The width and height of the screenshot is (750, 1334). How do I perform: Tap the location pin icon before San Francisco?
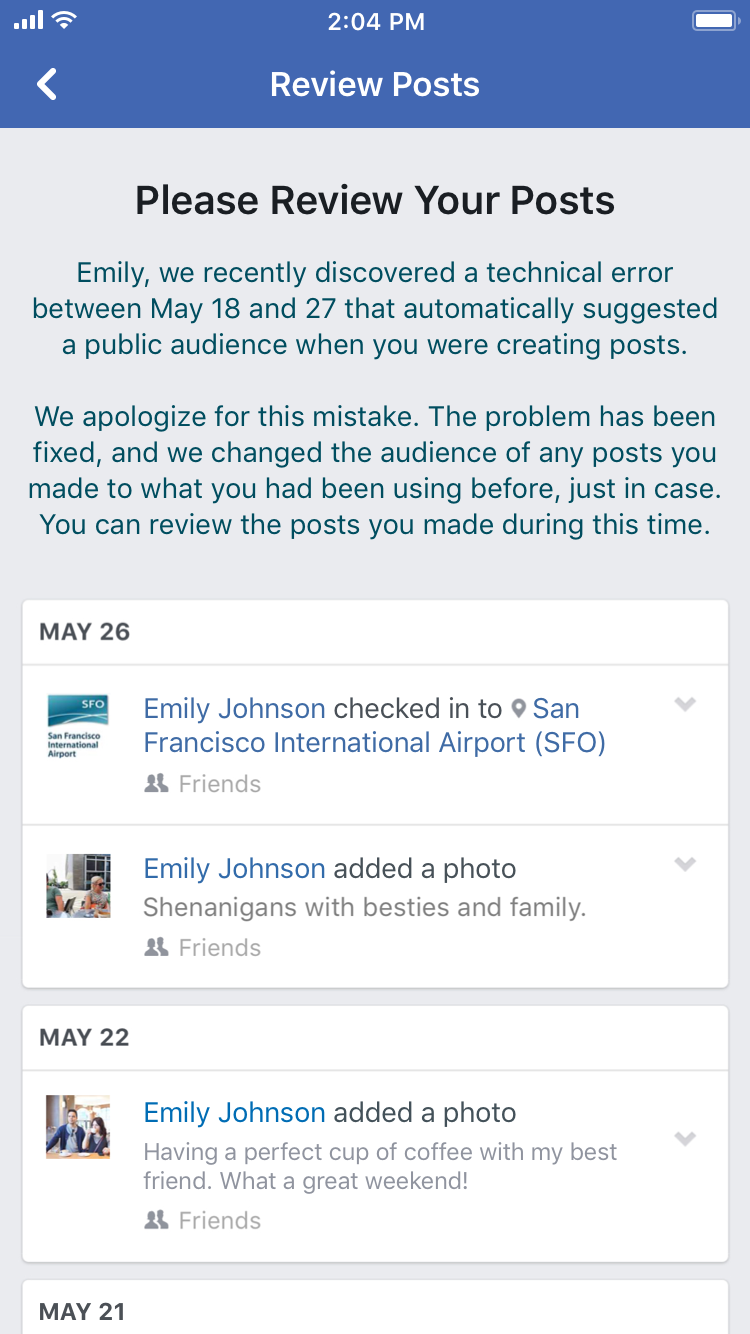point(518,709)
